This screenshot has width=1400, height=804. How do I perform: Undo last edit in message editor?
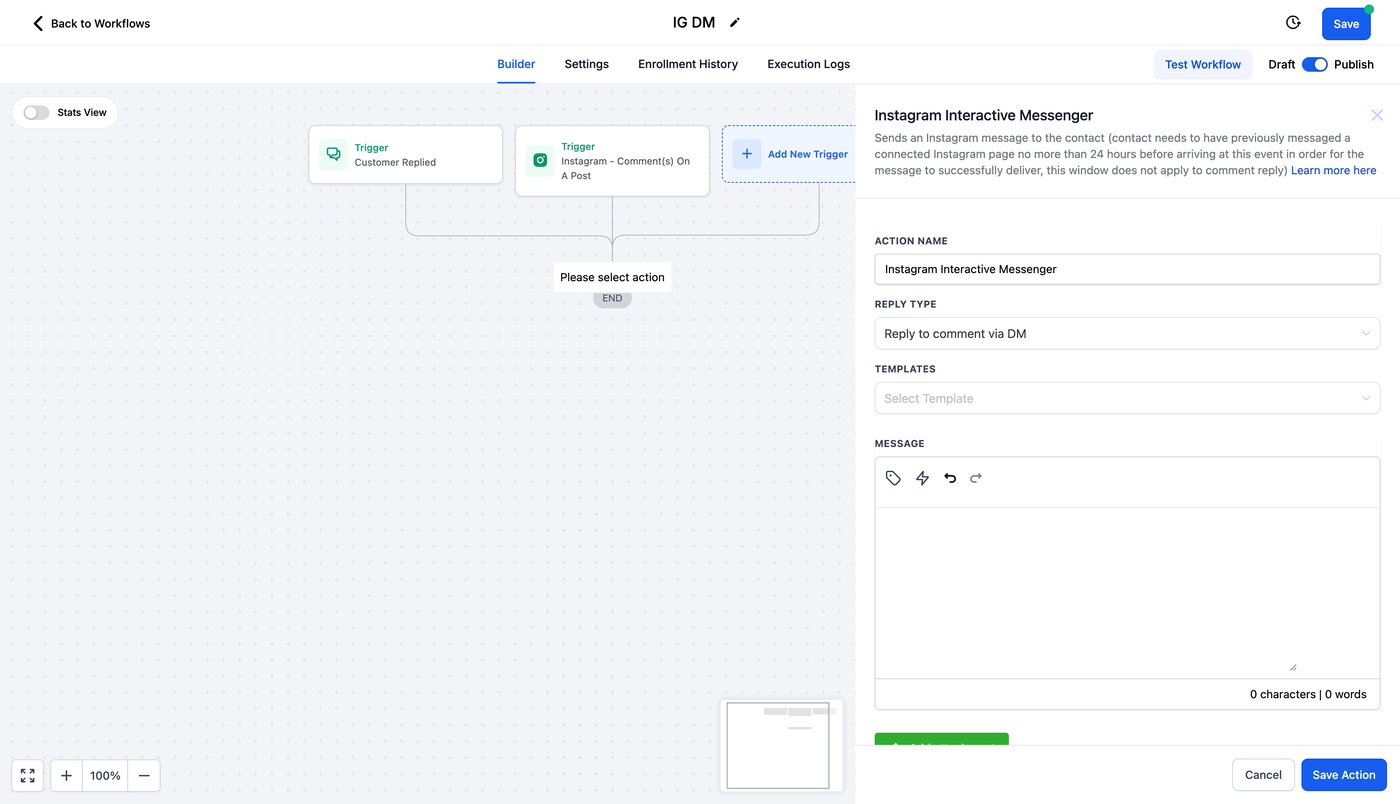[950, 478]
